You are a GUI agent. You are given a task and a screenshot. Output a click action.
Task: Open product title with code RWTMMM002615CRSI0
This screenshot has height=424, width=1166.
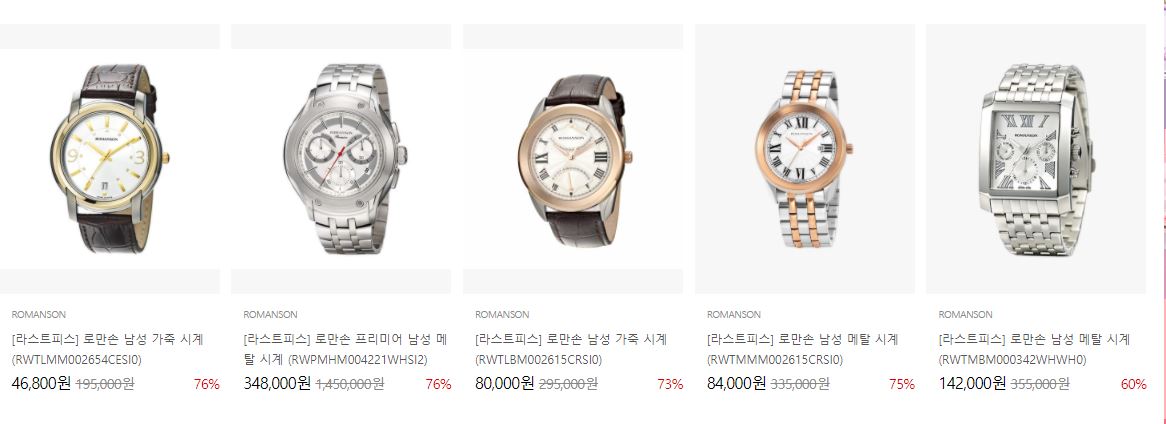click(803, 350)
